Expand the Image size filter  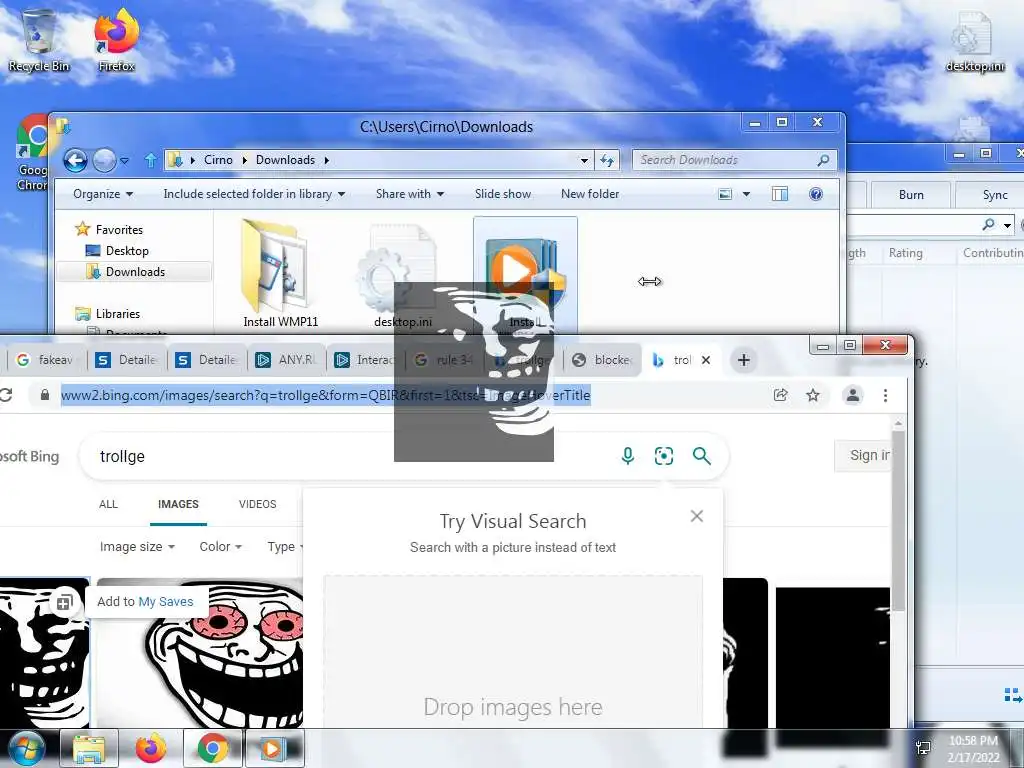(x=137, y=547)
